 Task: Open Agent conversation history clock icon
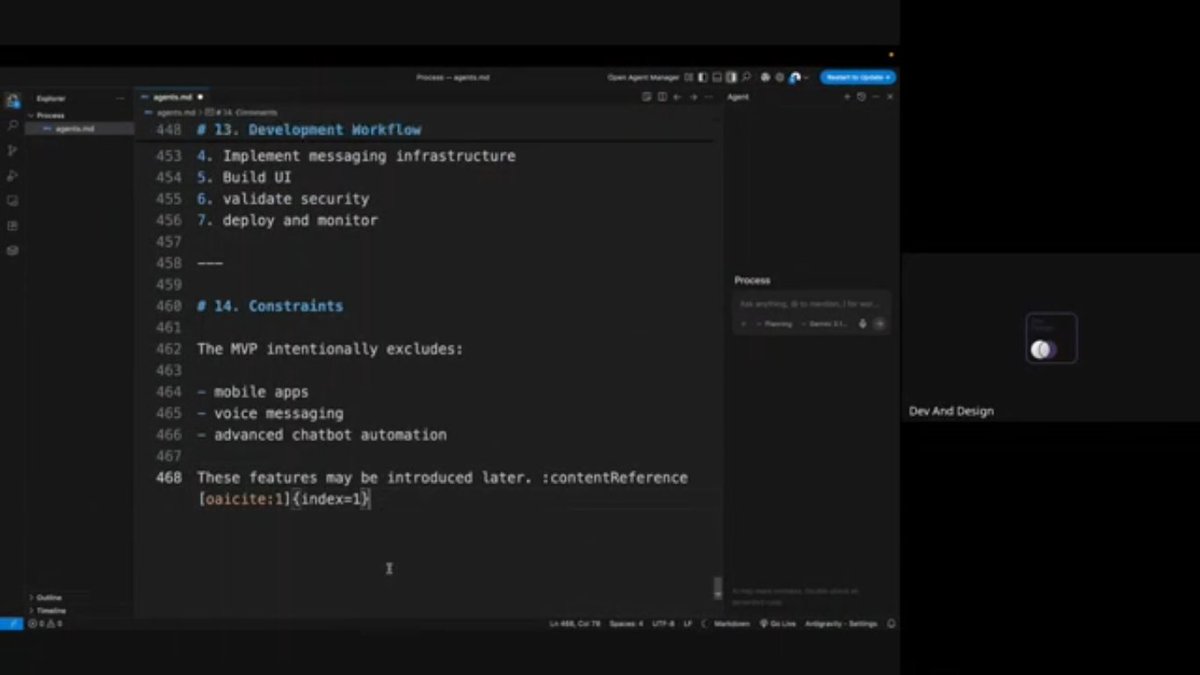861,97
